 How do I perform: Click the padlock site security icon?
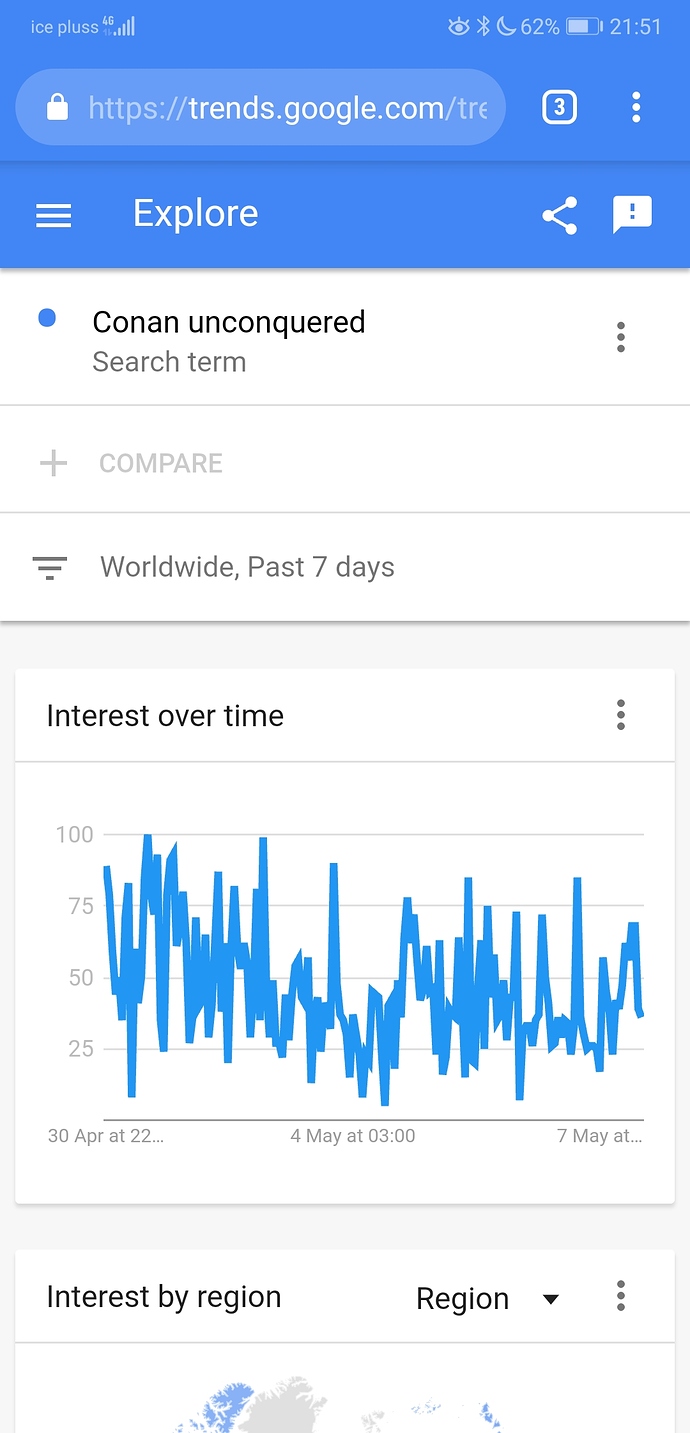point(58,107)
